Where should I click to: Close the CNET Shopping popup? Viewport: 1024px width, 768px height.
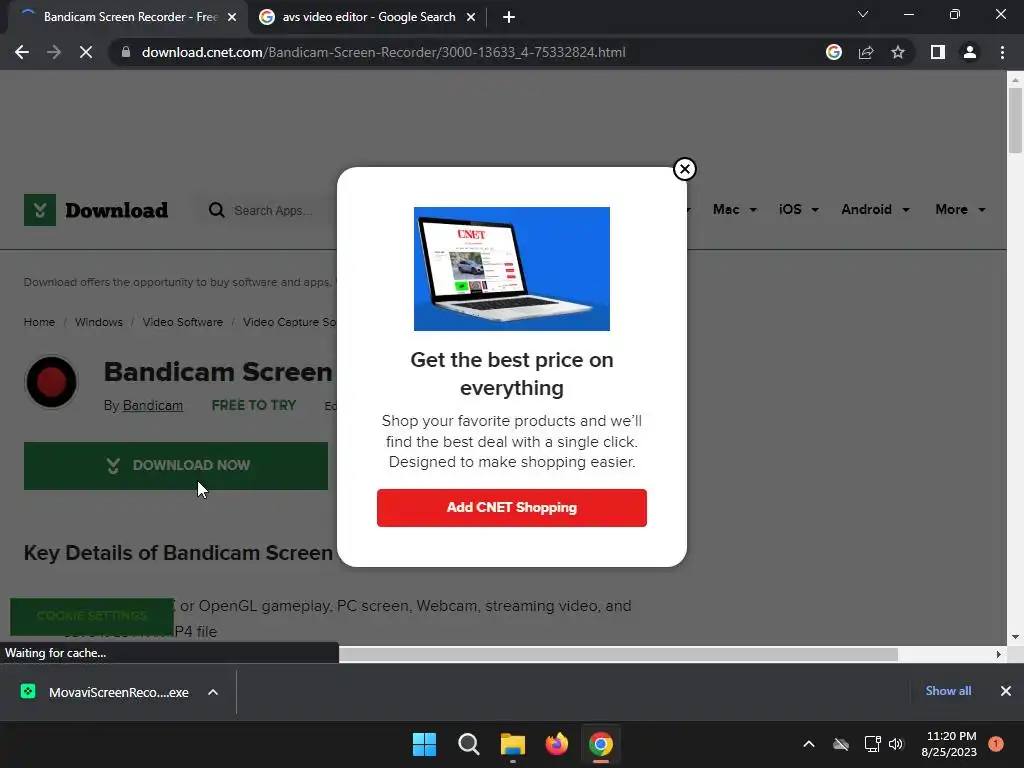684,169
